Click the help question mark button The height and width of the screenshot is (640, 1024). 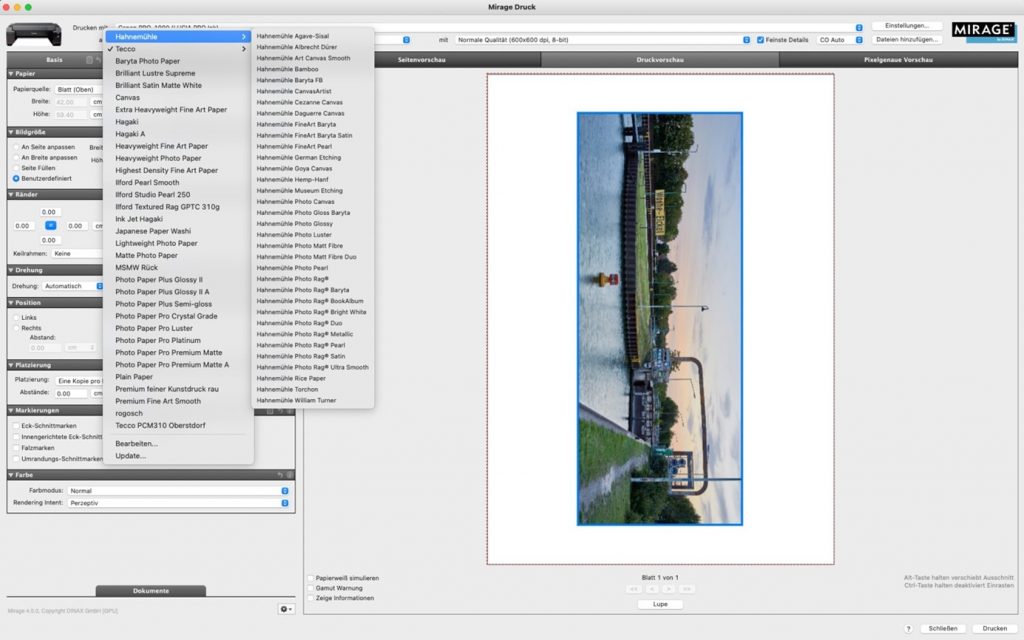coord(908,628)
